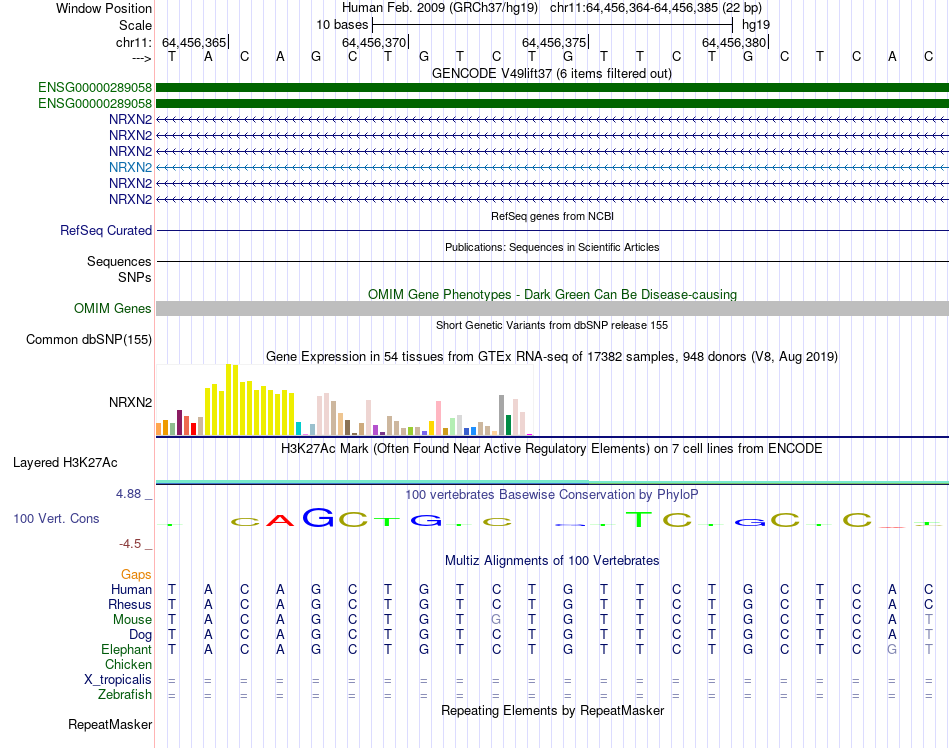The image size is (950, 748).
Task: Click the Window Position label
Action: pos(104,8)
